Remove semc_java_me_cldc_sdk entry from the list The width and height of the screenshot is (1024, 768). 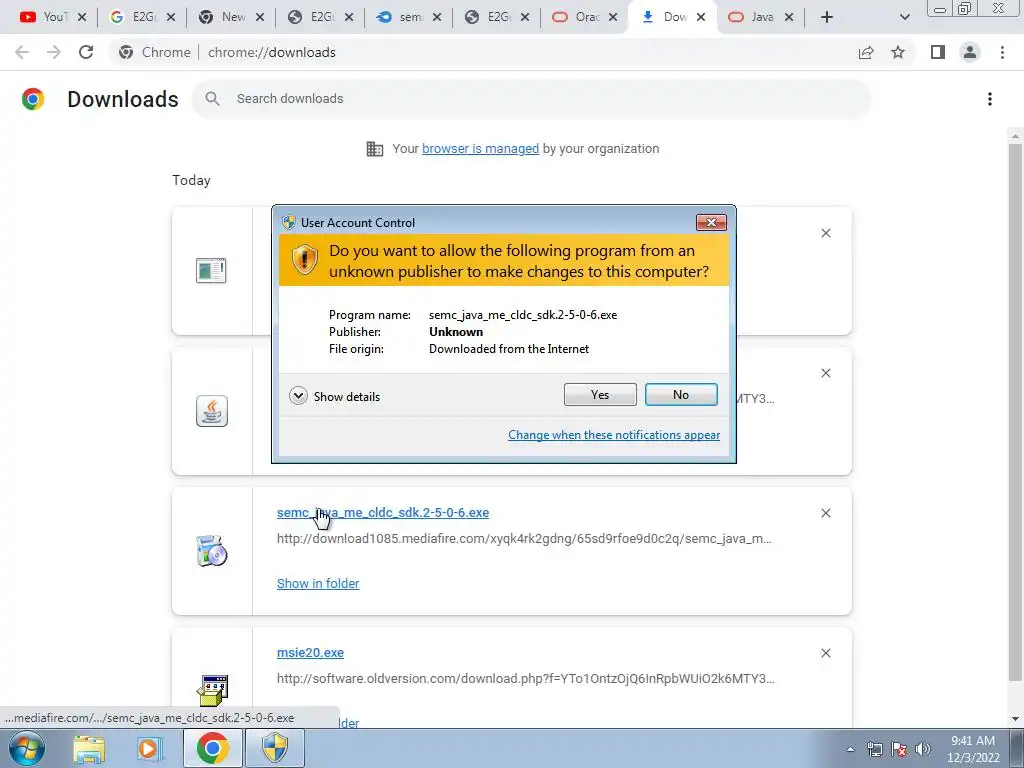click(x=825, y=513)
